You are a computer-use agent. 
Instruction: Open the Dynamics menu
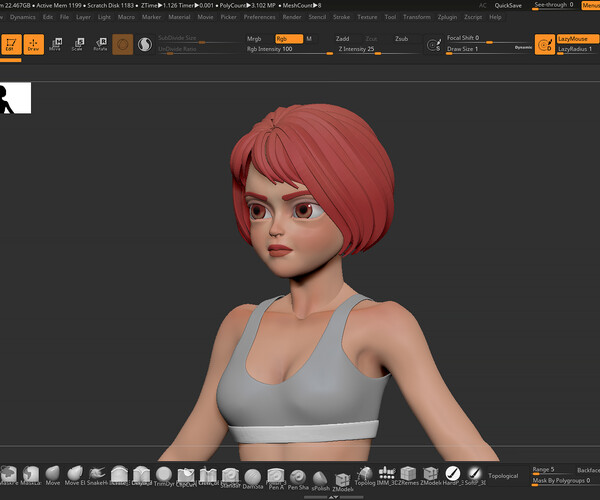click(23, 17)
